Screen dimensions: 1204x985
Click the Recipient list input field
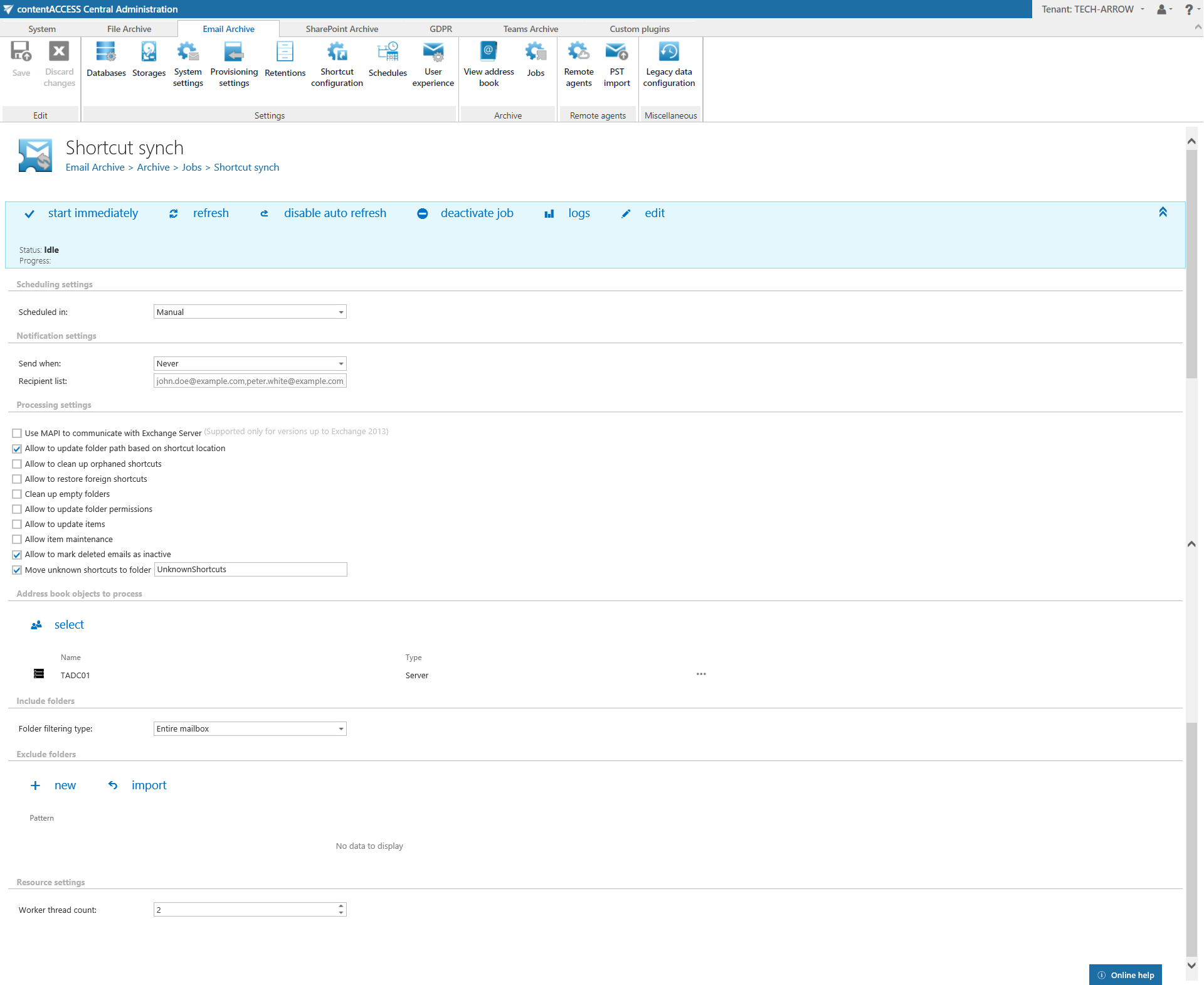tap(250, 381)
